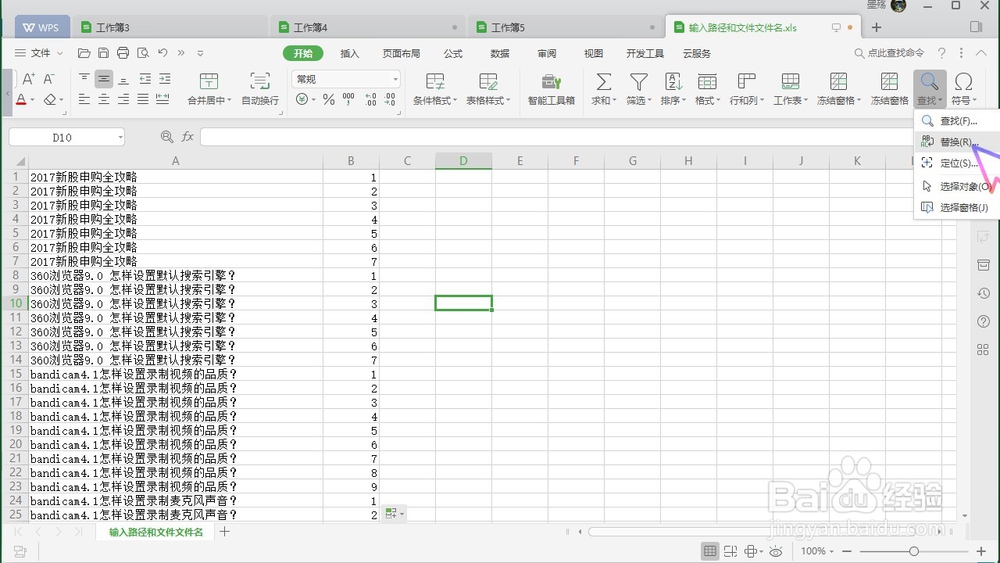Zoom out with the minus button
The image size is (1000, 563).
[847, 551]
